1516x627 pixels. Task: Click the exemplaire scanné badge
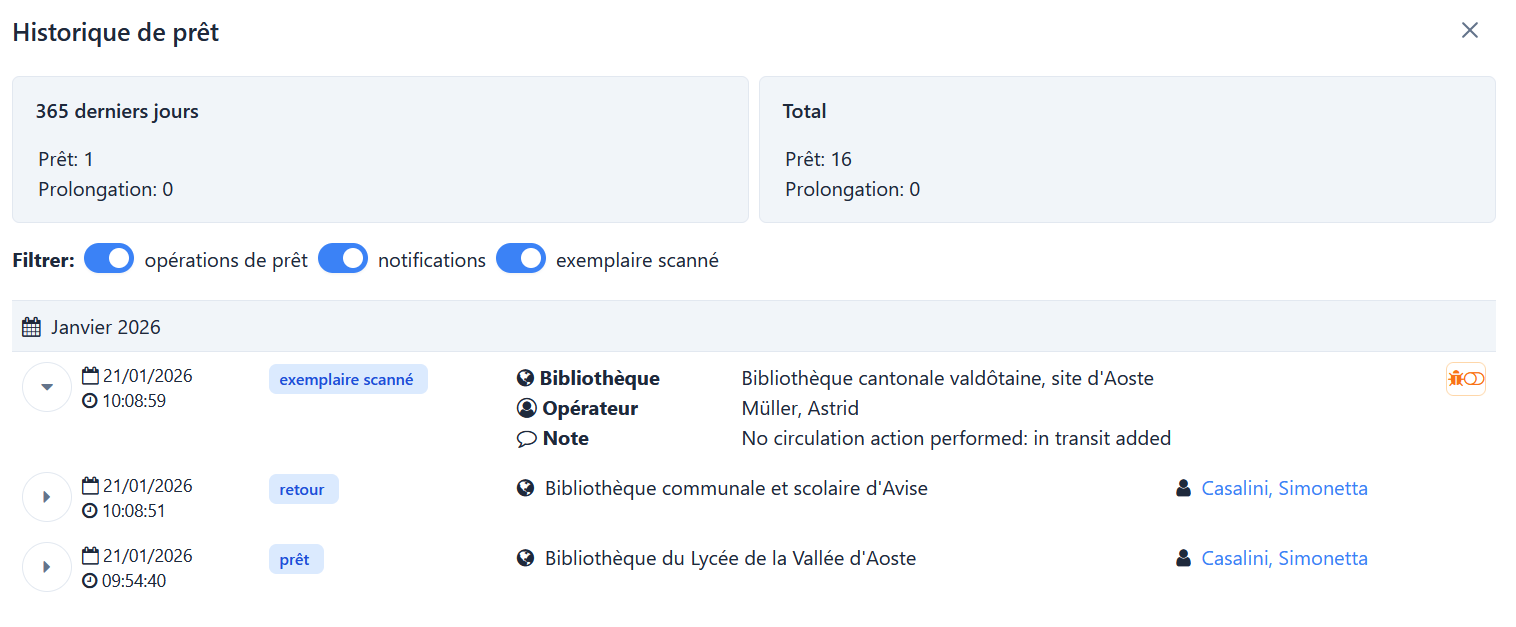347,380
